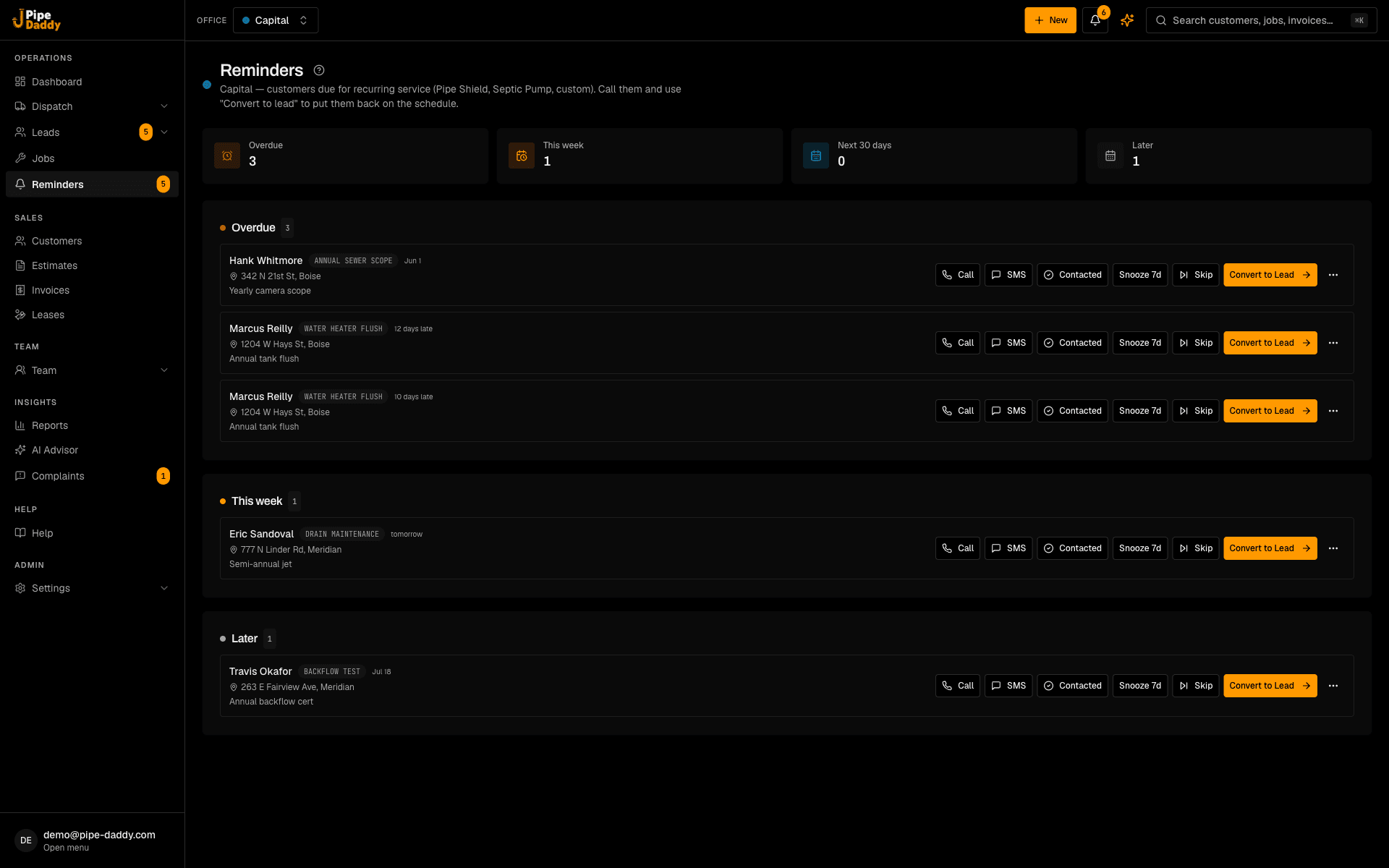Convert Hank Whitmore to lead

pos(1270,275)
